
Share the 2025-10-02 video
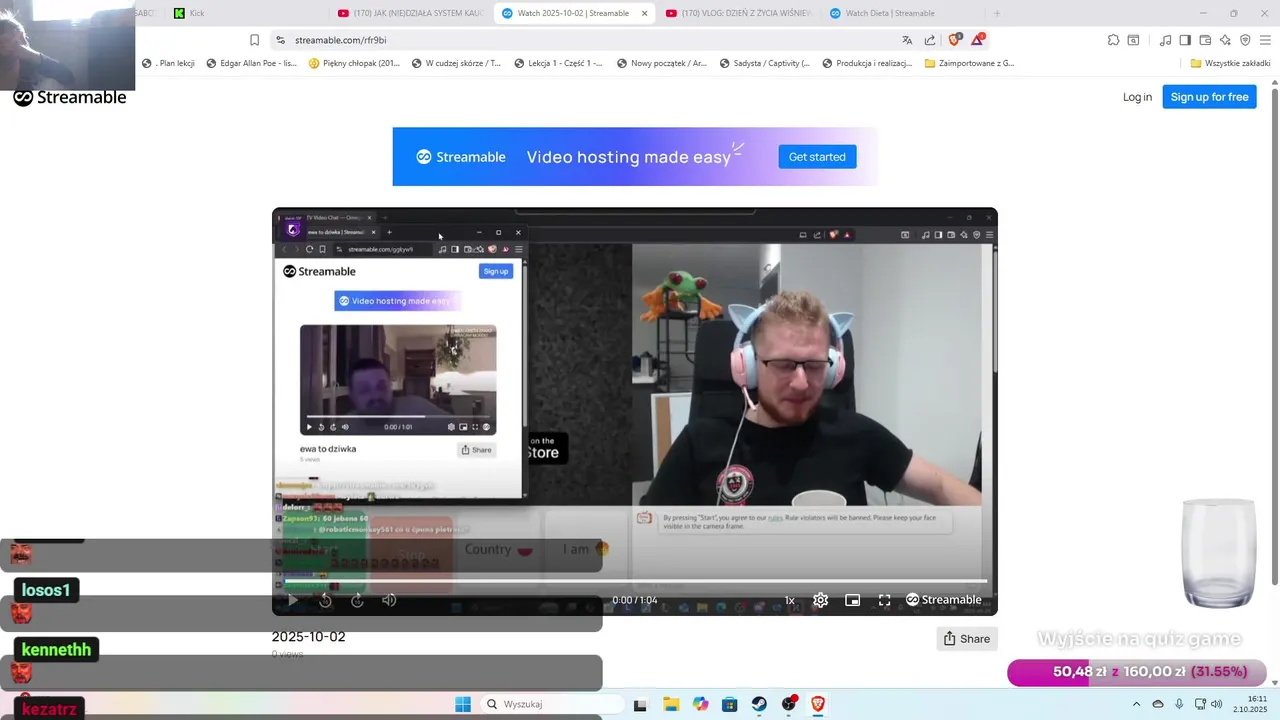967,639
